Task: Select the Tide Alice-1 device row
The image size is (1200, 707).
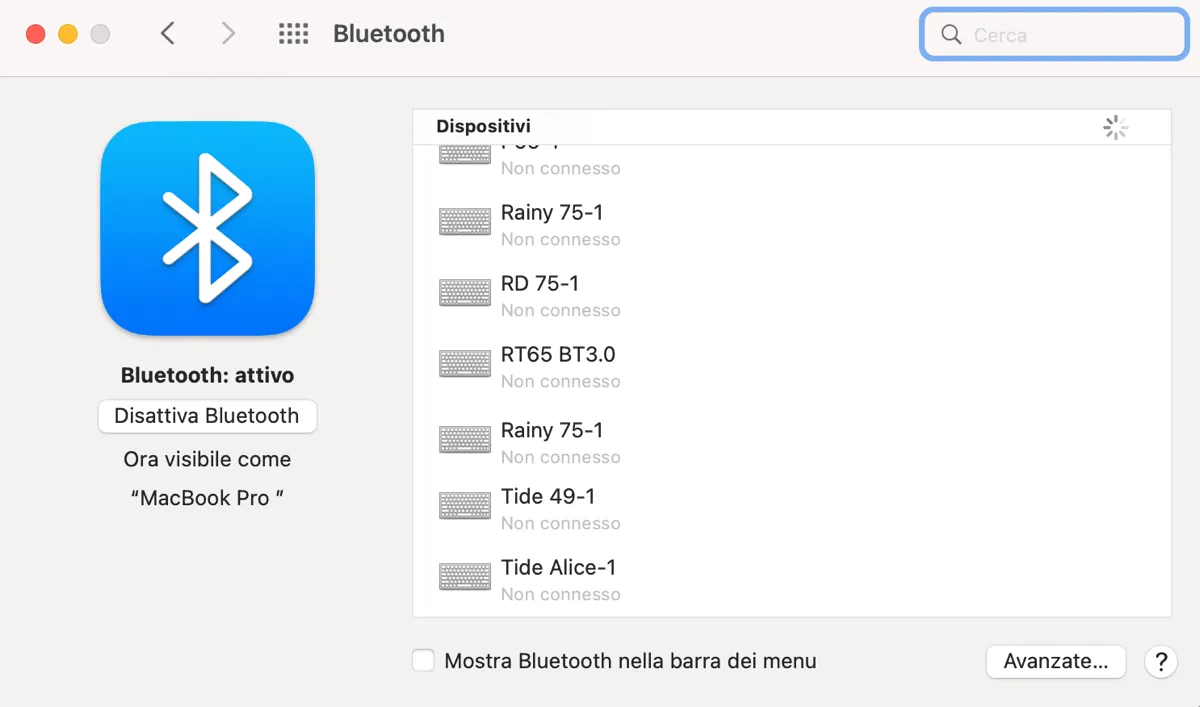Action: (792, 580)
